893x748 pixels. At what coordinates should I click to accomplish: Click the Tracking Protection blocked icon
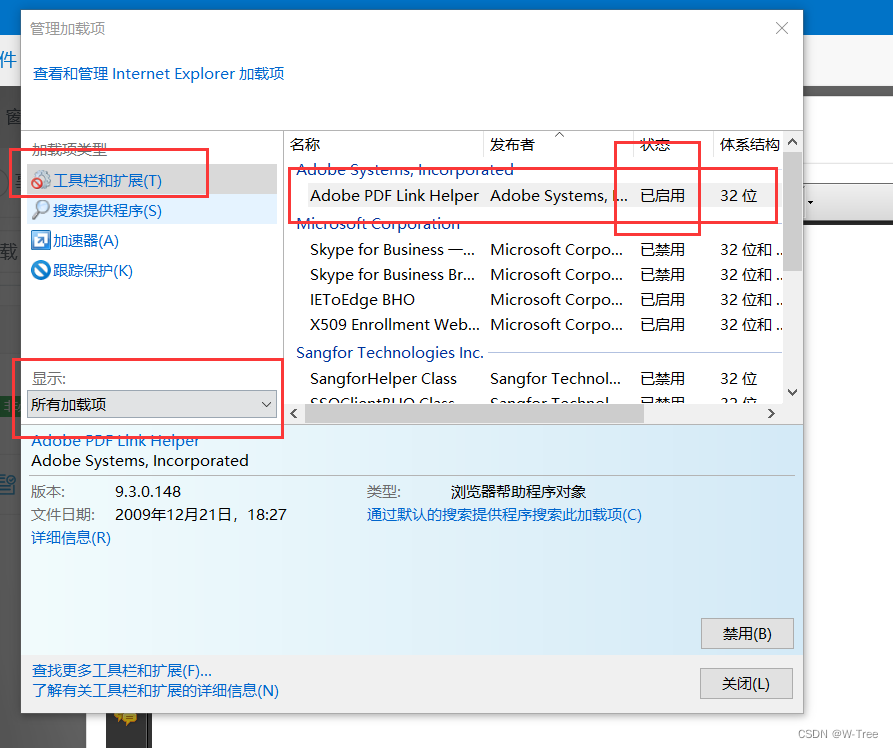coord(40,270)
